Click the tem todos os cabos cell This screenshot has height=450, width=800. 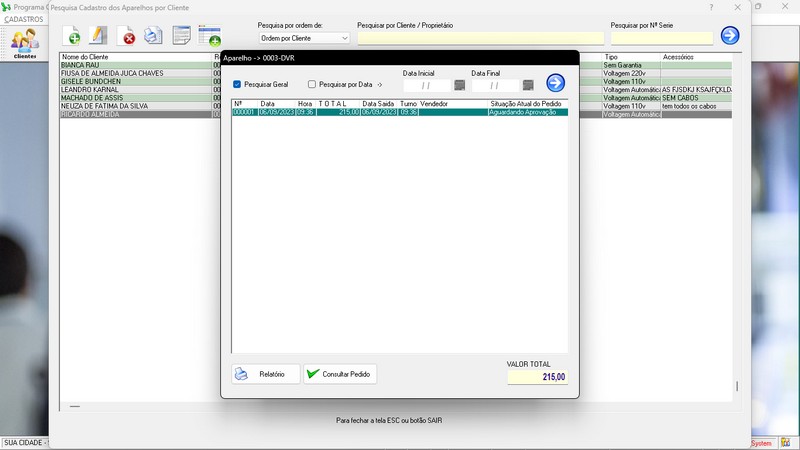click(x=696, y=106)
